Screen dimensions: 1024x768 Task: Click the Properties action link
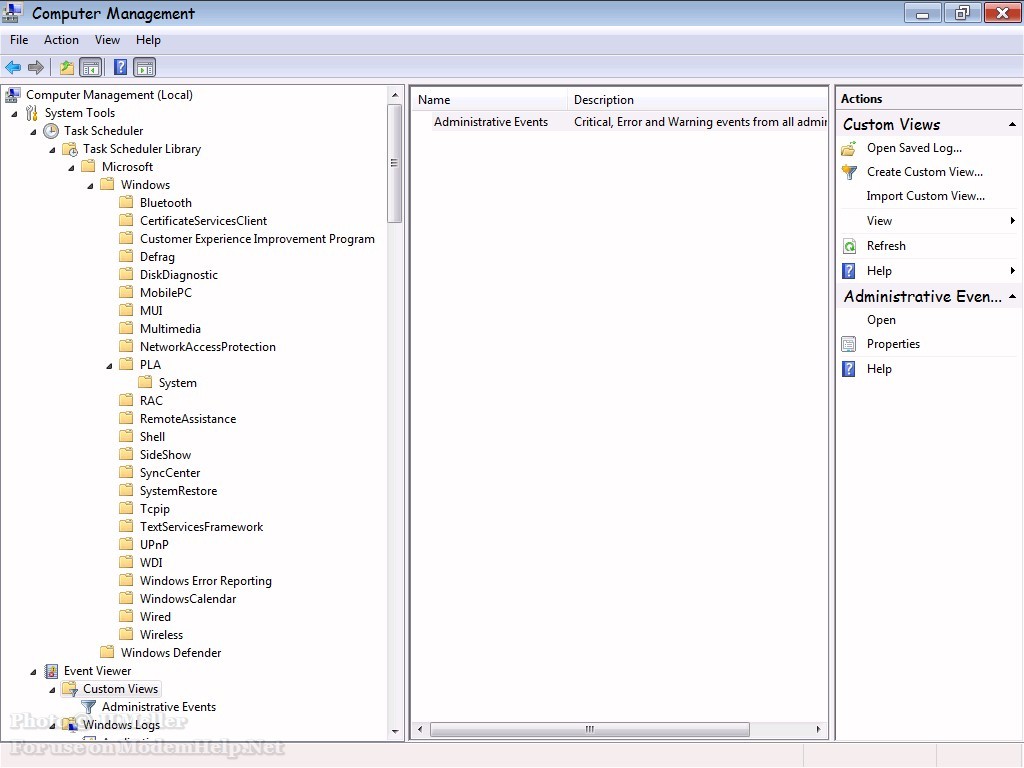(x=893, y=344)
